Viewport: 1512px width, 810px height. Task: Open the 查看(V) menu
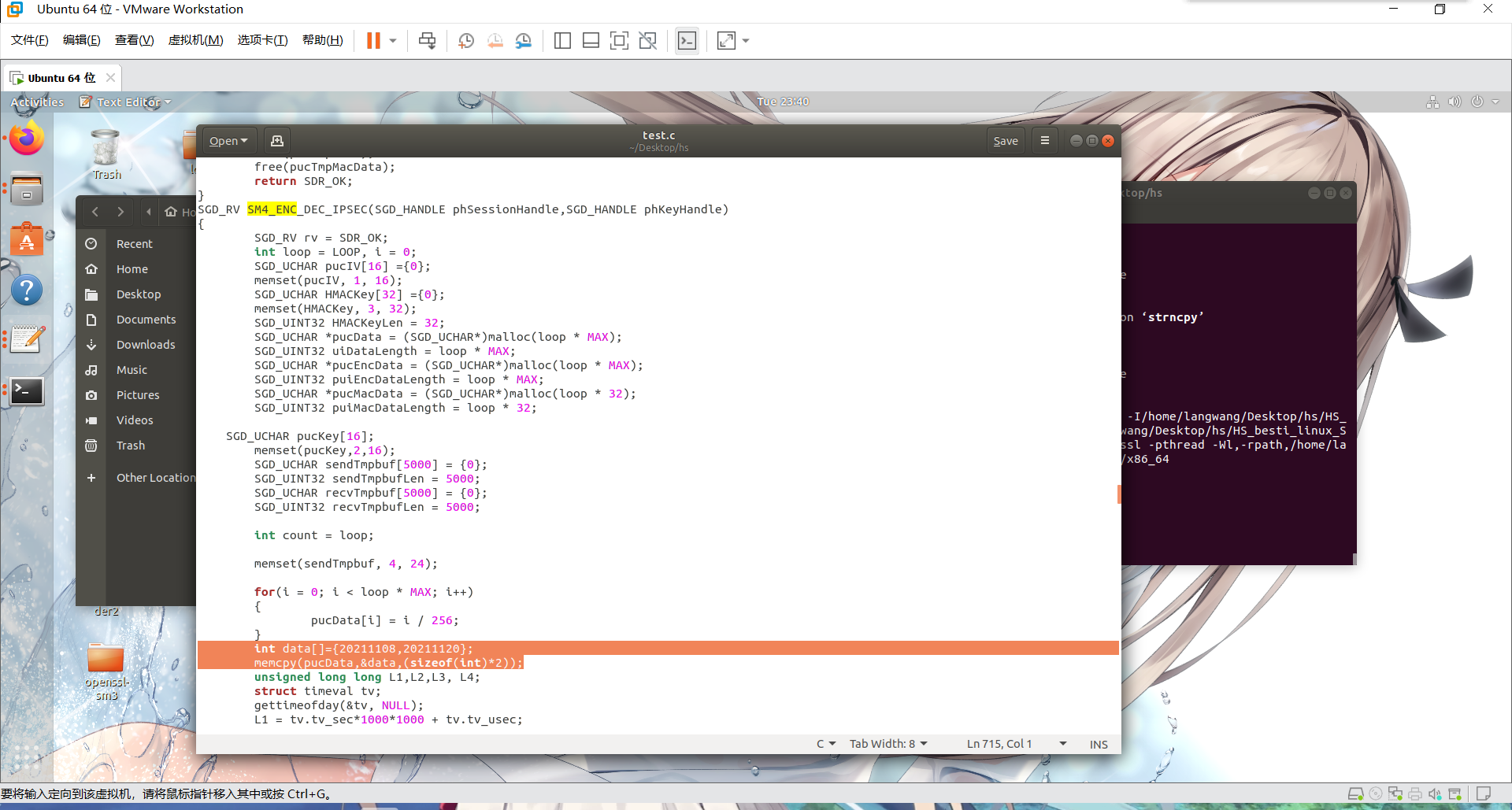135,40
